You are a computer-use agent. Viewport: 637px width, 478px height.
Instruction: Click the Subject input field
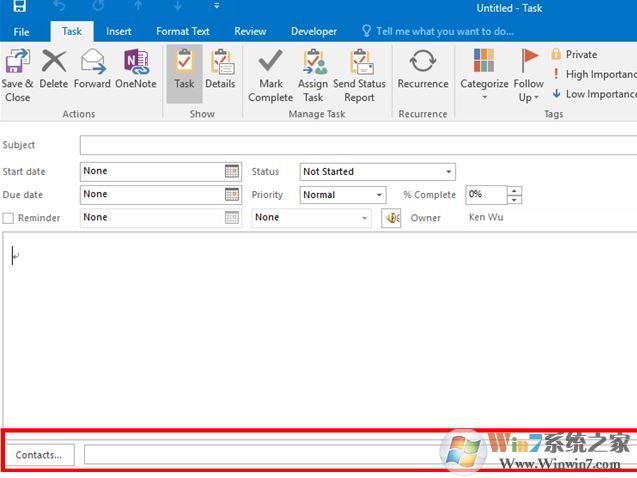point(357,145)
